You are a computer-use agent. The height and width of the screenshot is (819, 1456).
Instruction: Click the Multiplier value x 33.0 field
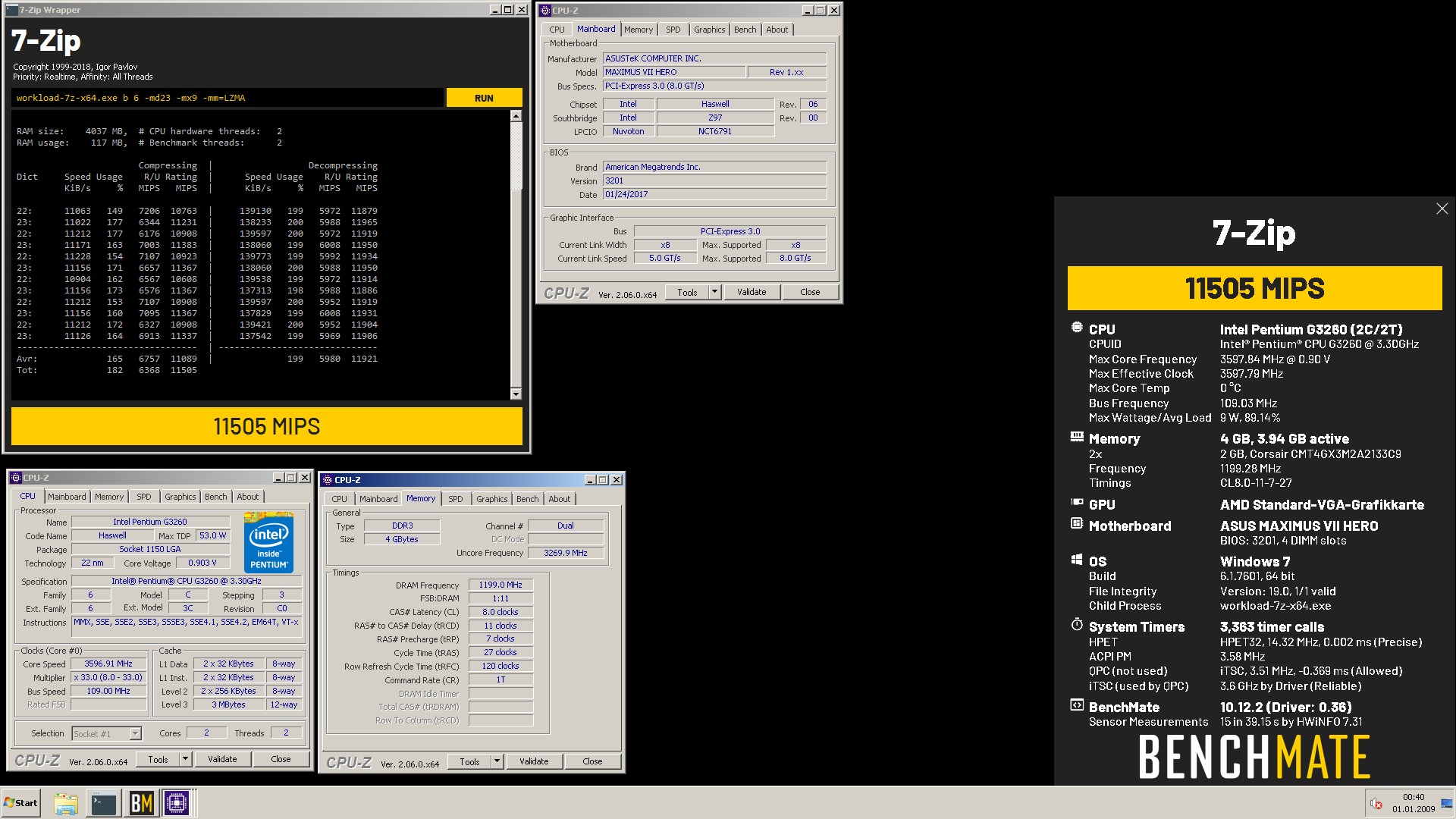108,677
